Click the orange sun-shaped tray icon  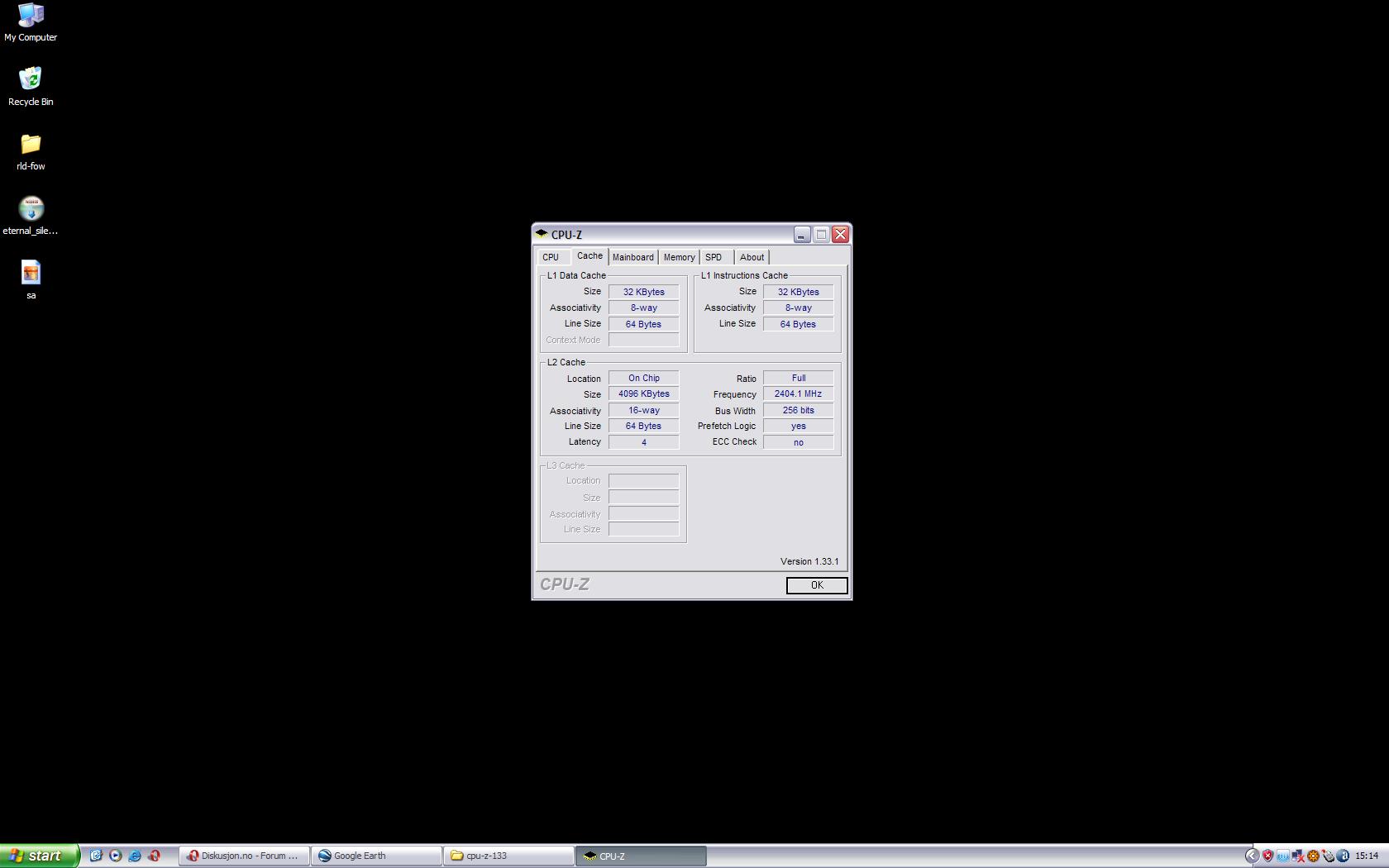click(1313, 856)
